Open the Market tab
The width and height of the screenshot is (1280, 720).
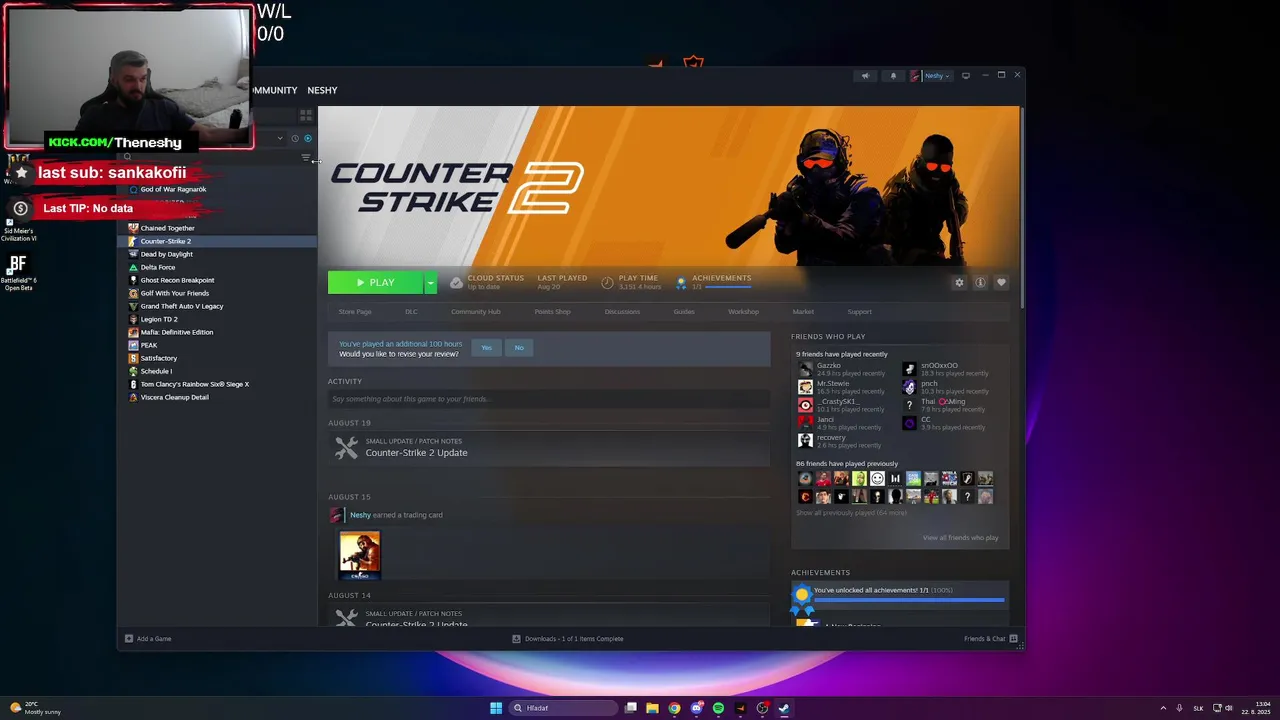[803, 312]
